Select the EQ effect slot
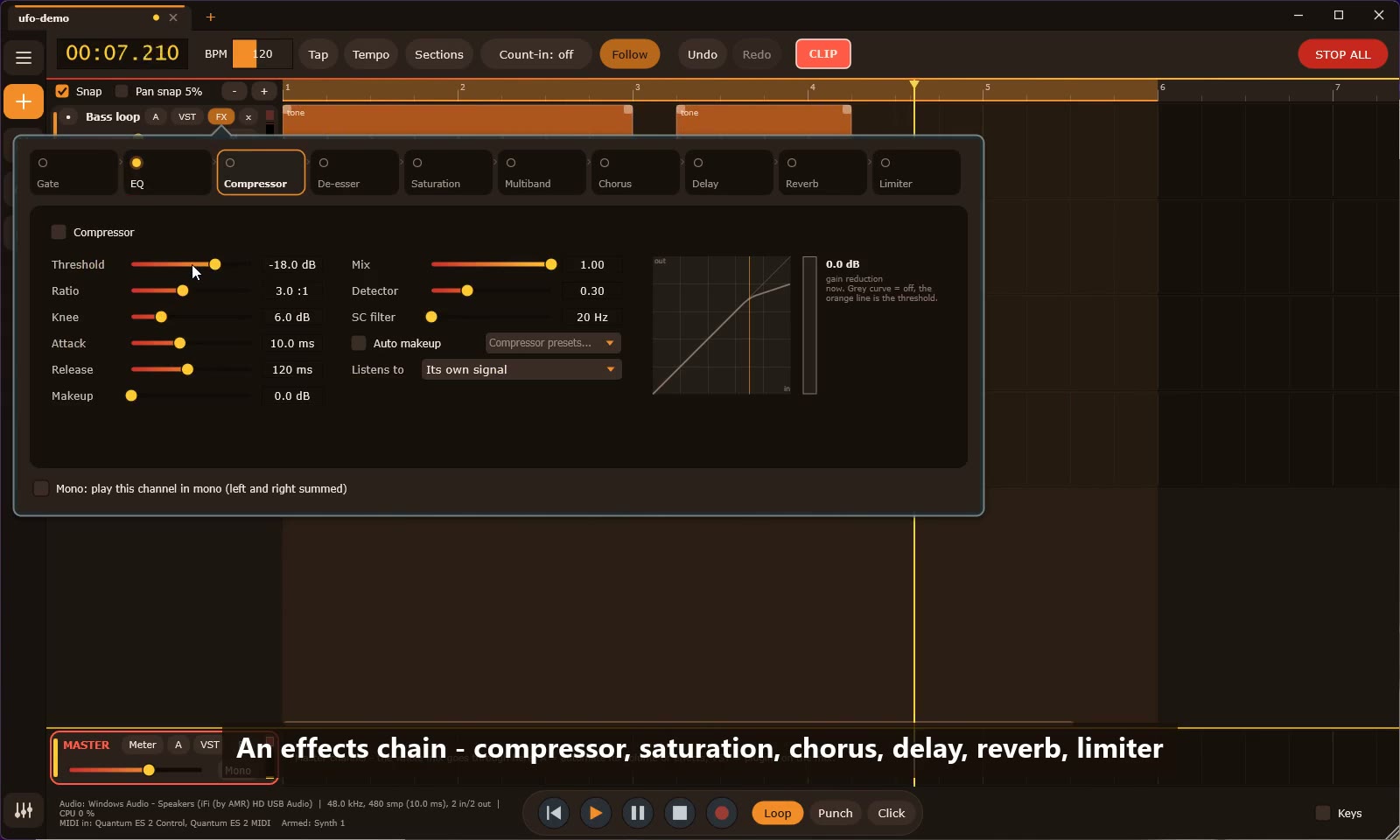This screenshot has width=1400, height=840. [x=167, y=172]
